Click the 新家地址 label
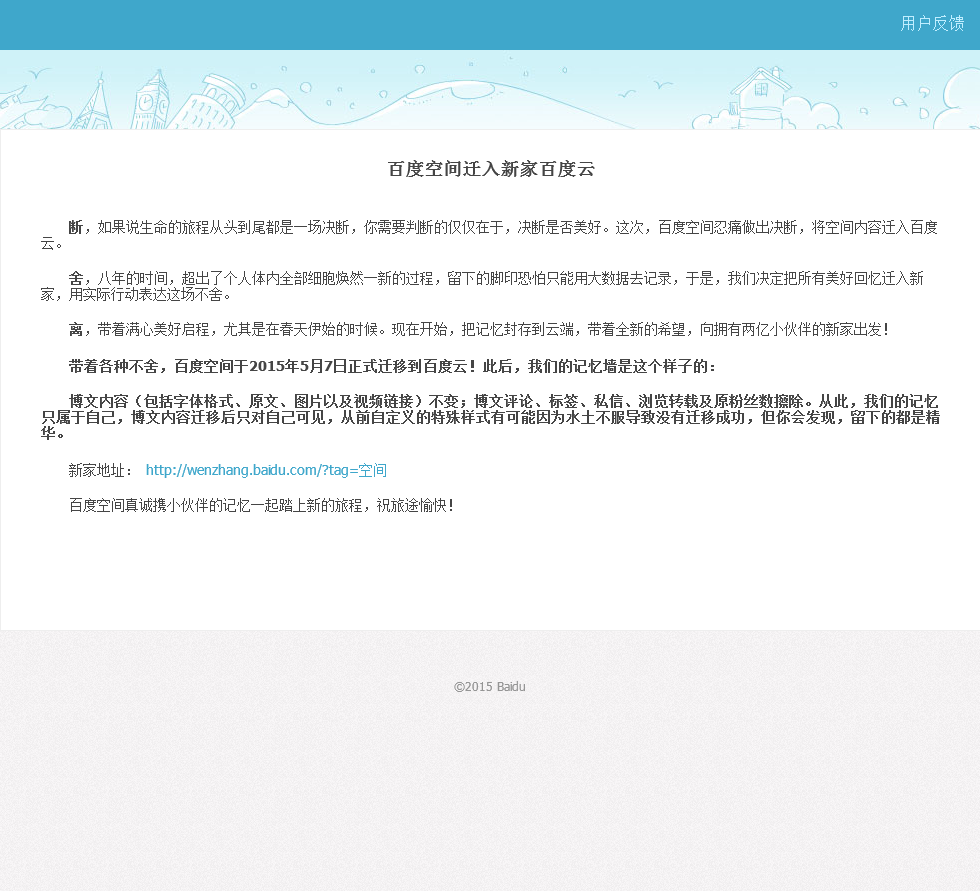980x891 pixels. [x=101, y=470]
